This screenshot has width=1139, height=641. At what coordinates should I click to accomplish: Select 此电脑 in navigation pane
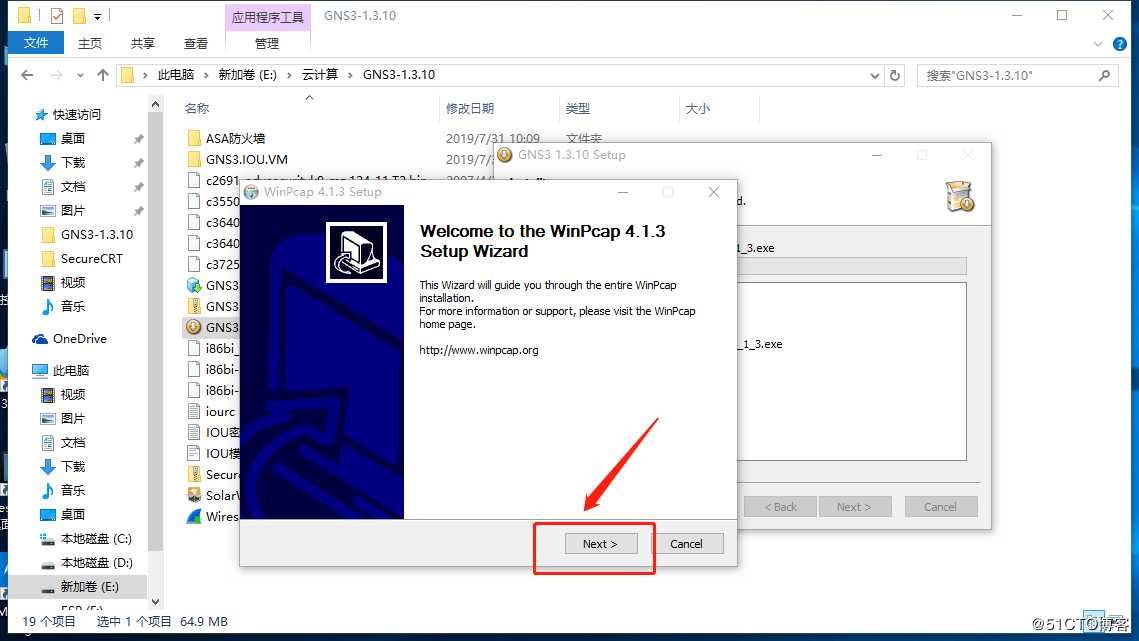[70, 371]
